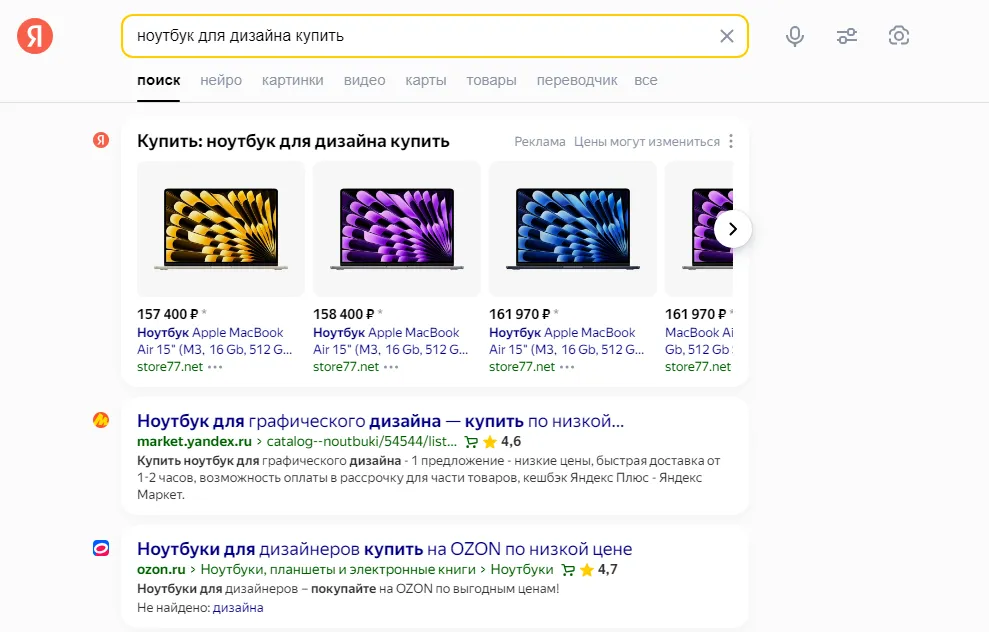Viewport: 989px width, 632px height.
Task: Open the gold MacBook Air thumbnail
Action: [221, 229]
